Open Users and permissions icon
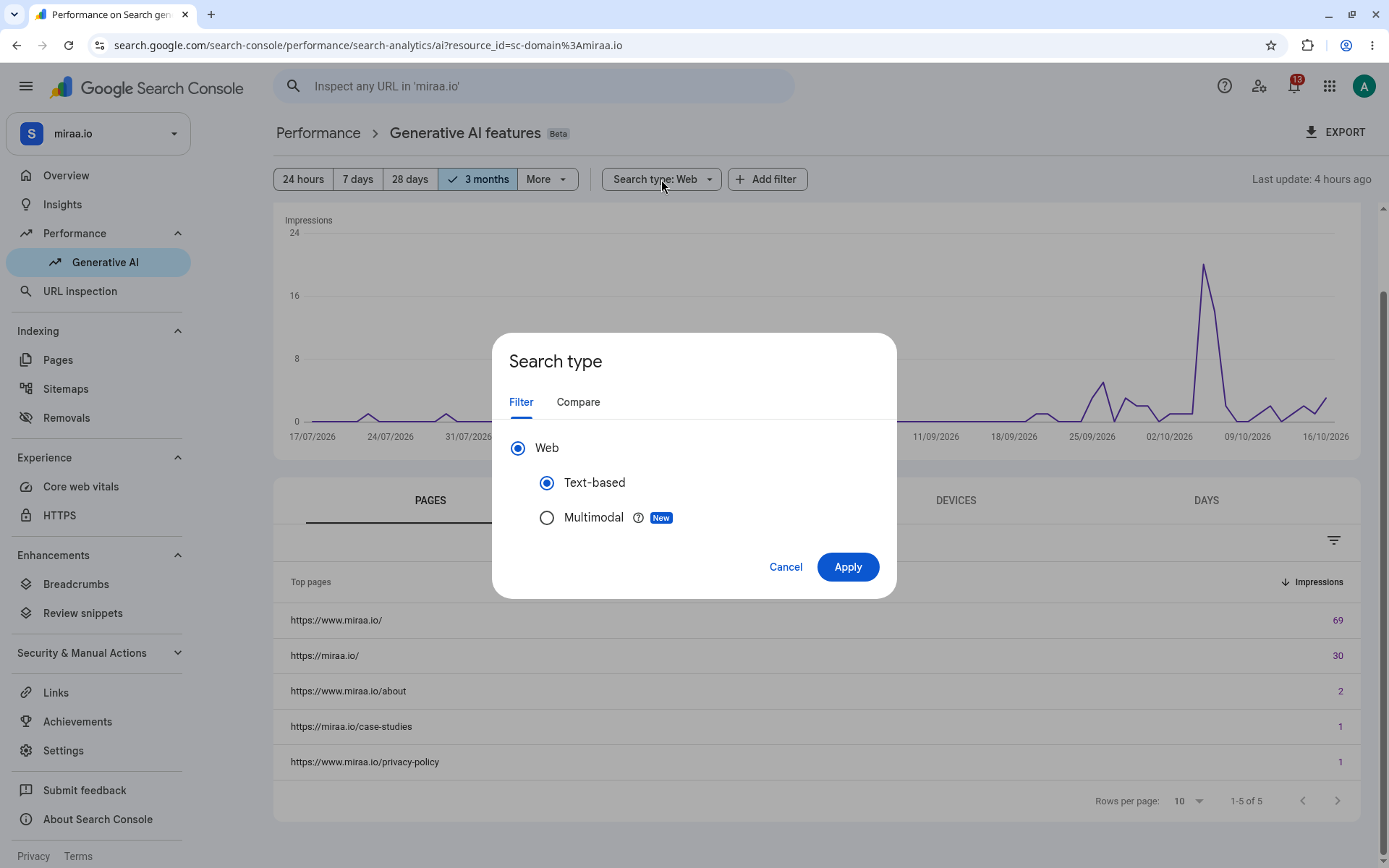This screenshot has width=1389, height=868. (1259, 87)
